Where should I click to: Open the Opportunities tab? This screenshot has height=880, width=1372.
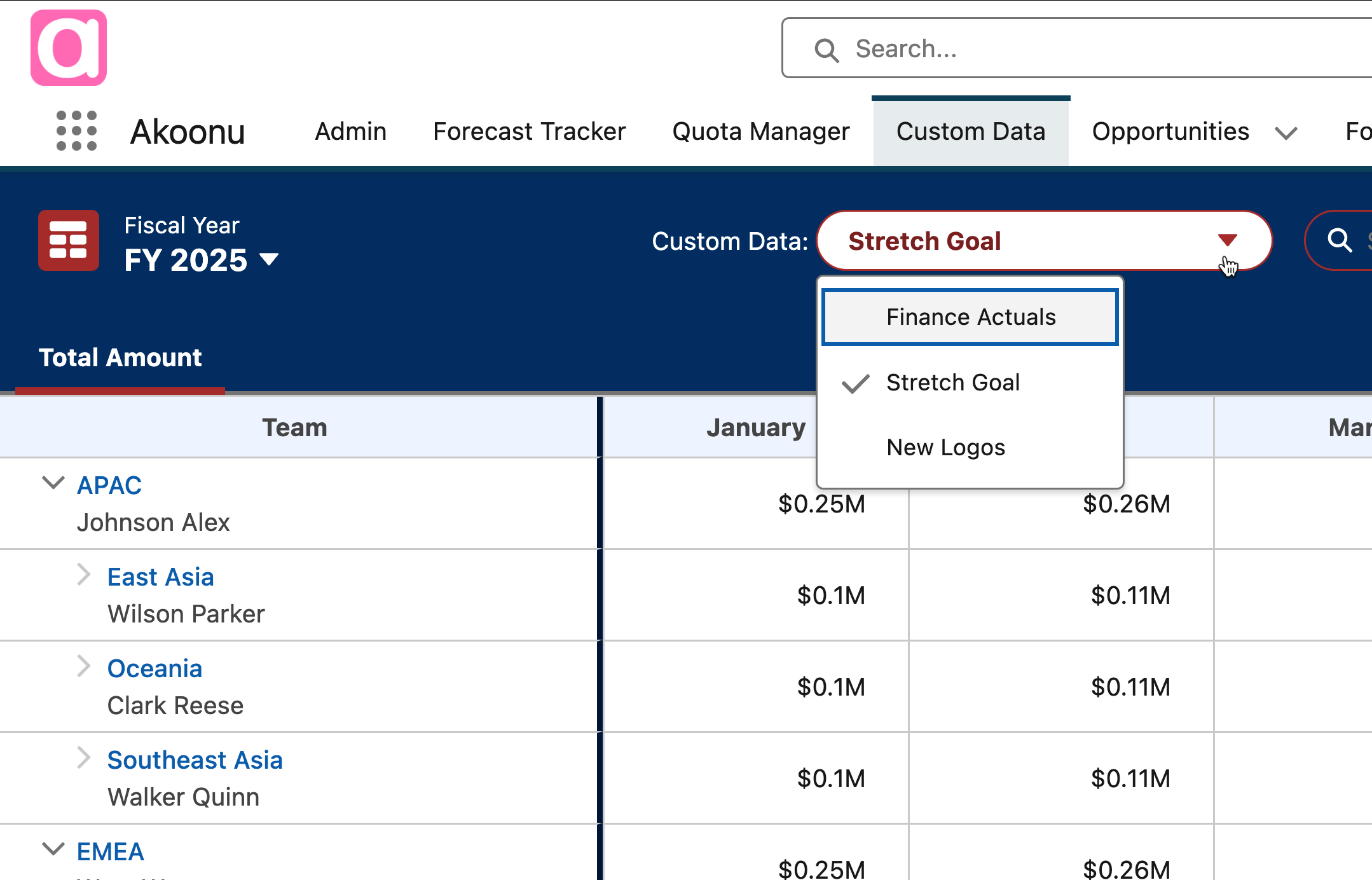click(1170, 132)
